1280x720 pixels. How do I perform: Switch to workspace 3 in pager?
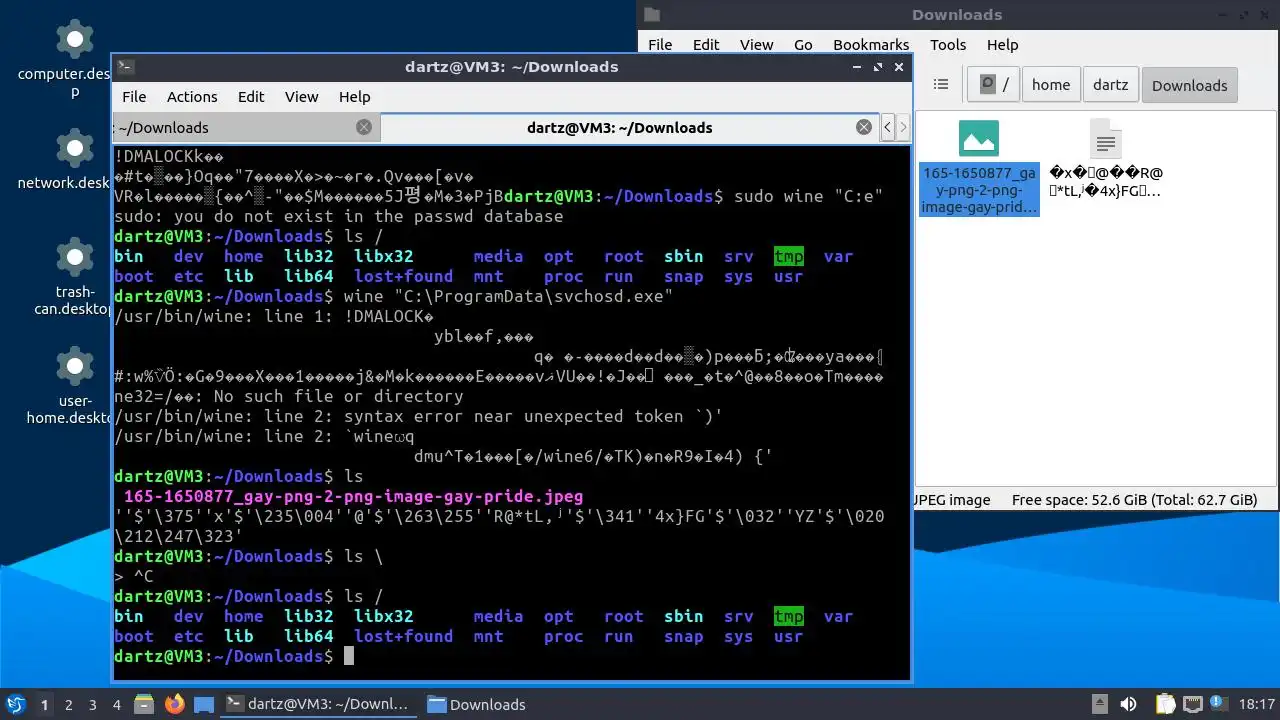pyautogui.click(x=92, y=704)
